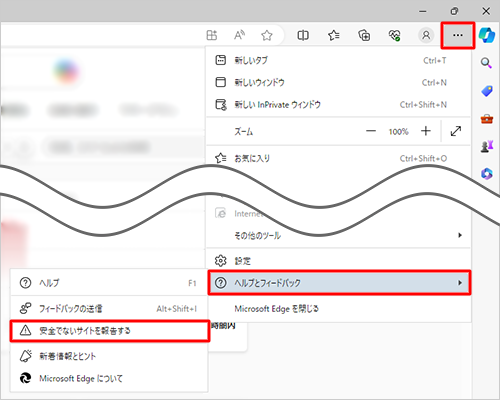Viewport: 500px width, 400px height.
Task: Restore down the Edge browser window
Action: pos(454,11)
